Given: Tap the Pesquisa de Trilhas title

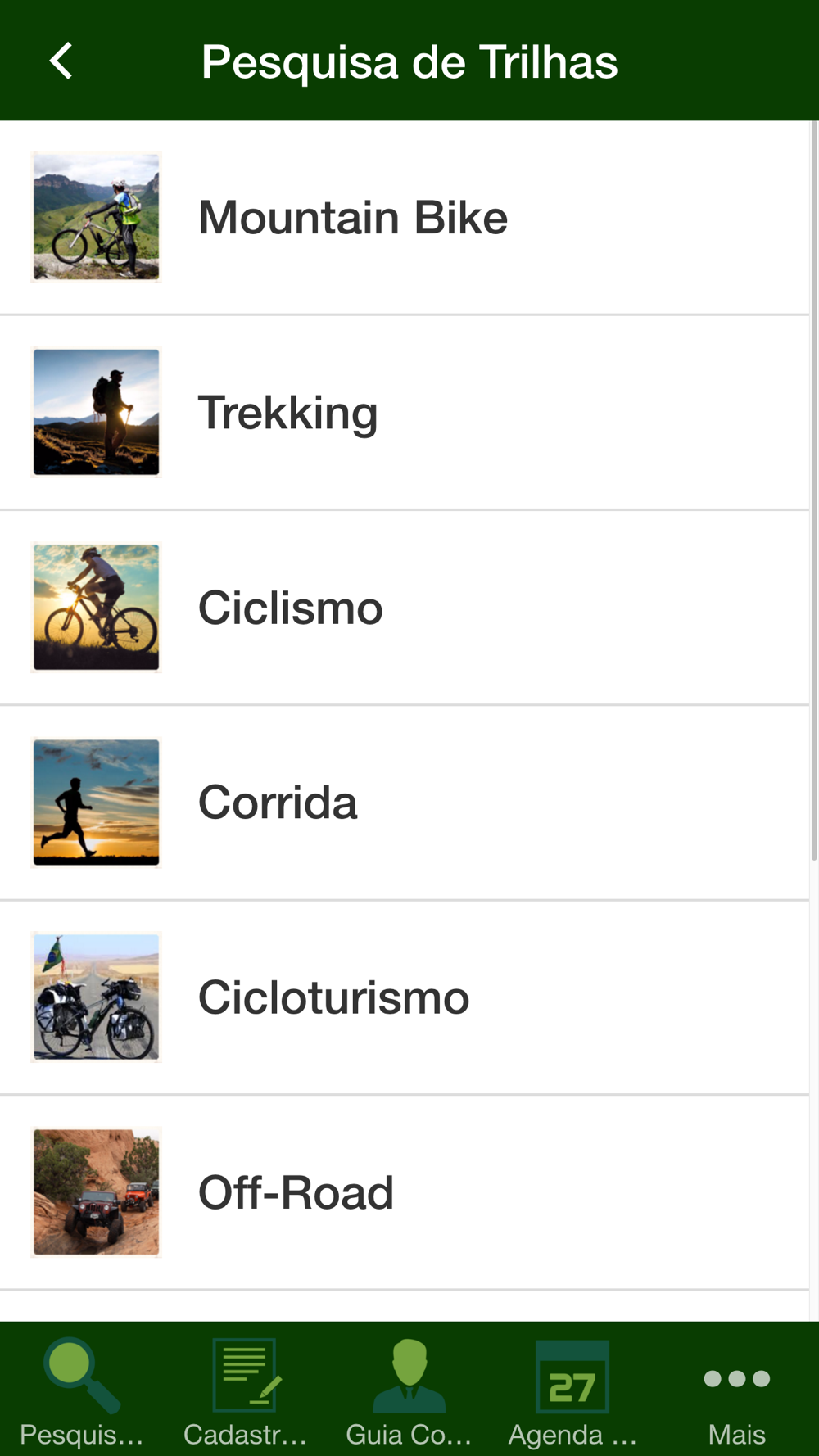Looking at the screenshot, I should pyautogui.click(x=409, y=62).
